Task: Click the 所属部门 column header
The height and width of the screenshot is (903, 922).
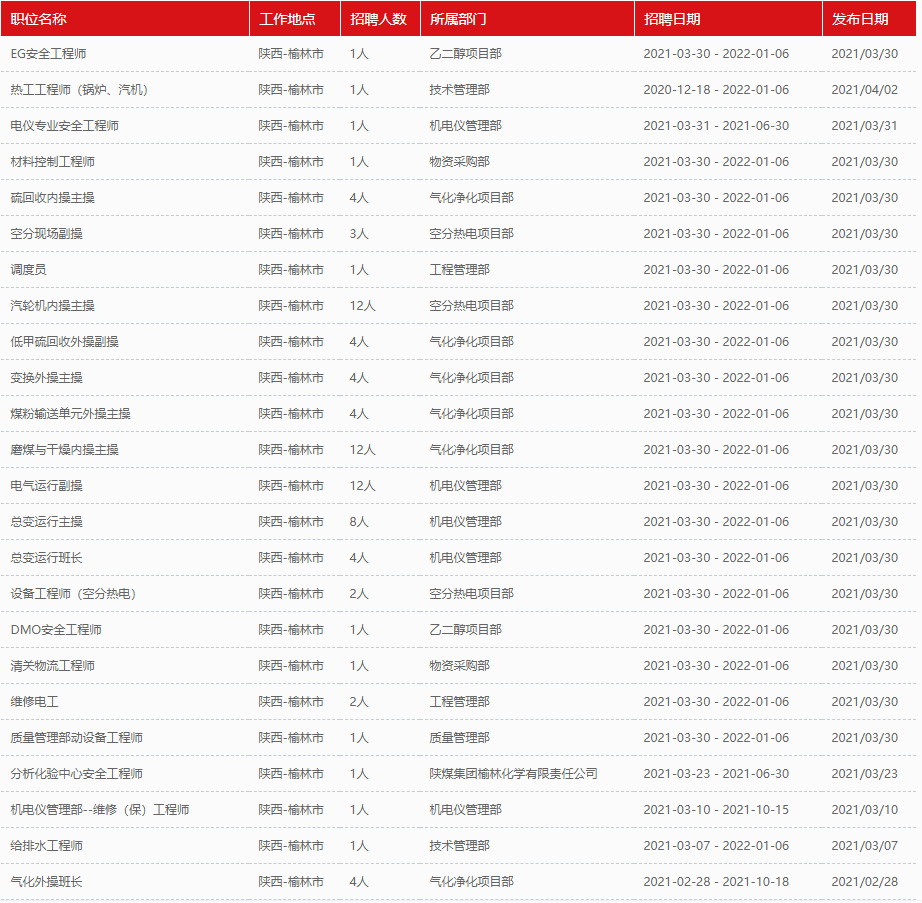Action: [x=458, y=19]
